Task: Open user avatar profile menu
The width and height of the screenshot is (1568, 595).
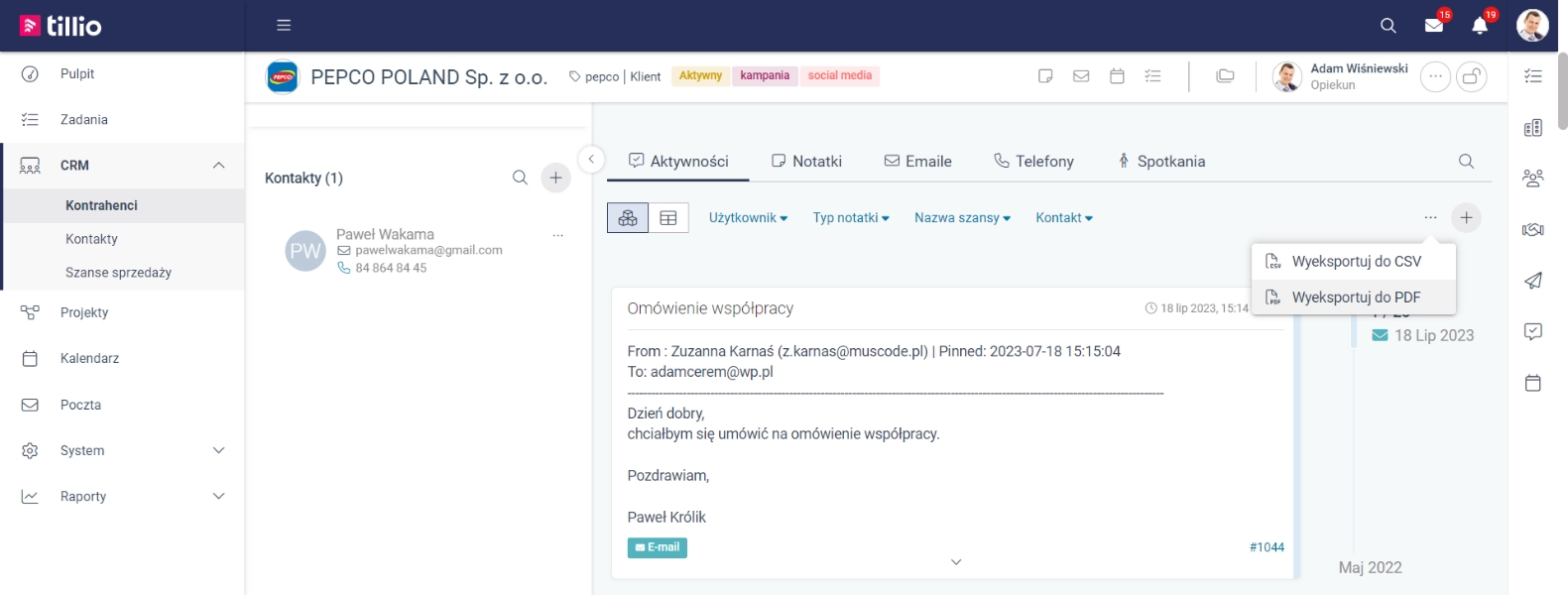Action: [x=1532, y=25]
